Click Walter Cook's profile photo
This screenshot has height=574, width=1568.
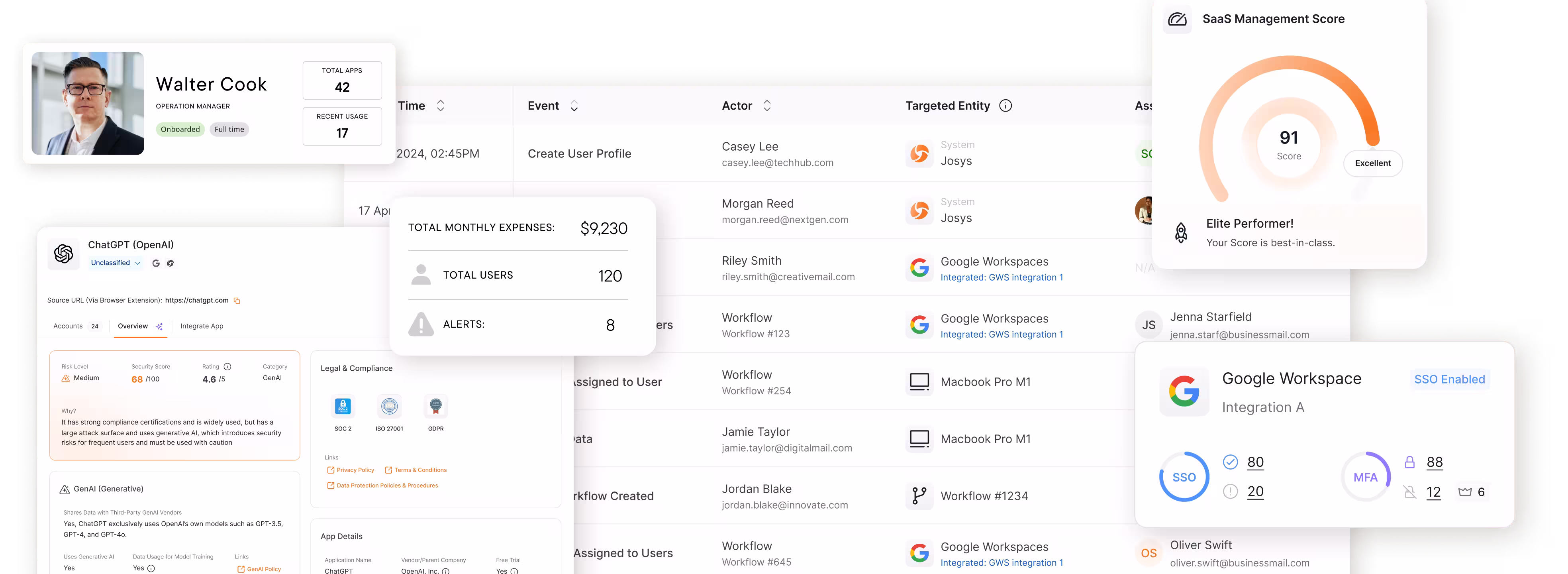pos(88,103)
